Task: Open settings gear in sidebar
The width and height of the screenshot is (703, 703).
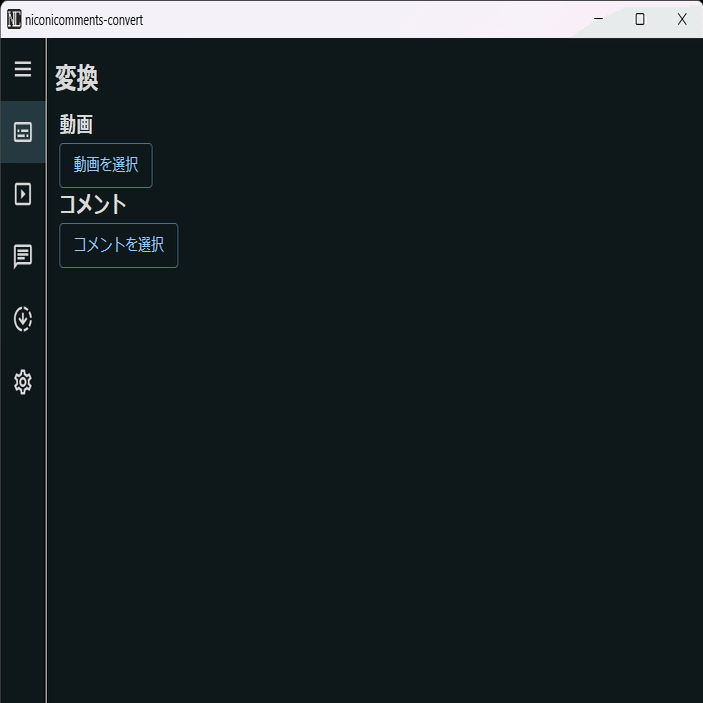Action: coord(23,382)
